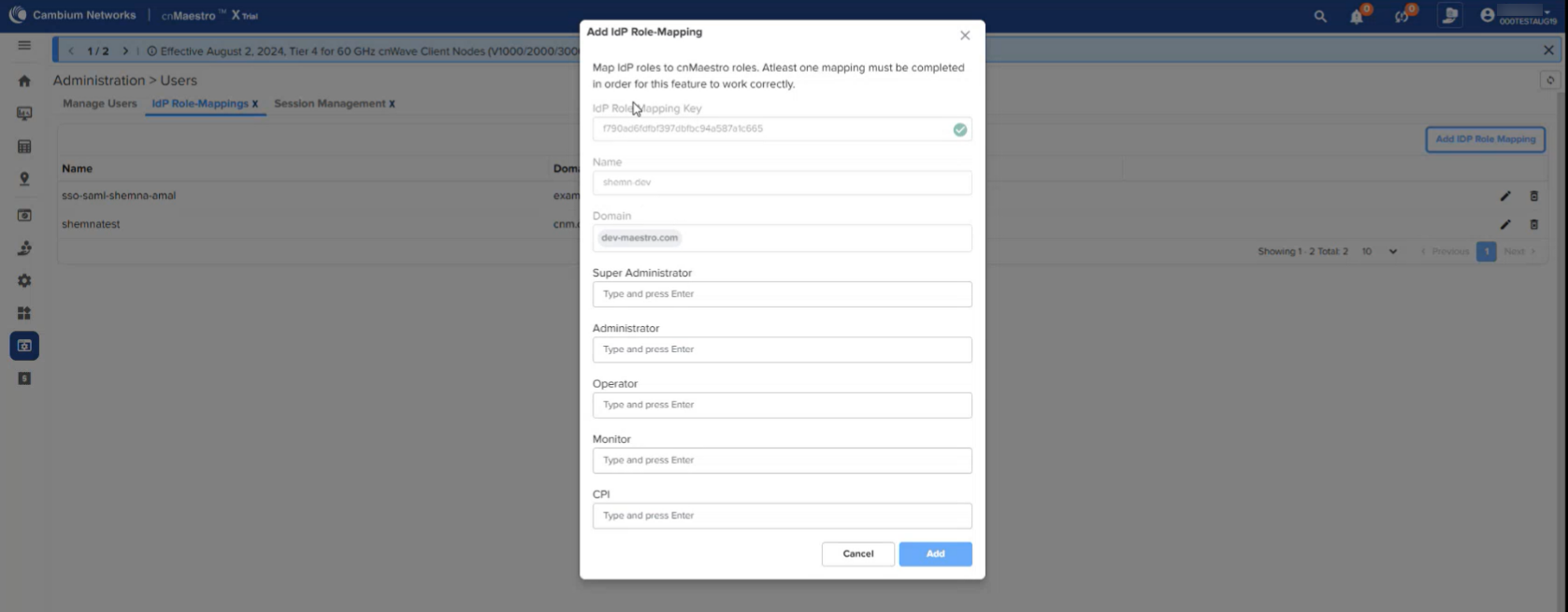
Task: Click the map location pin sidebar icon
Action: pos(24,178)
